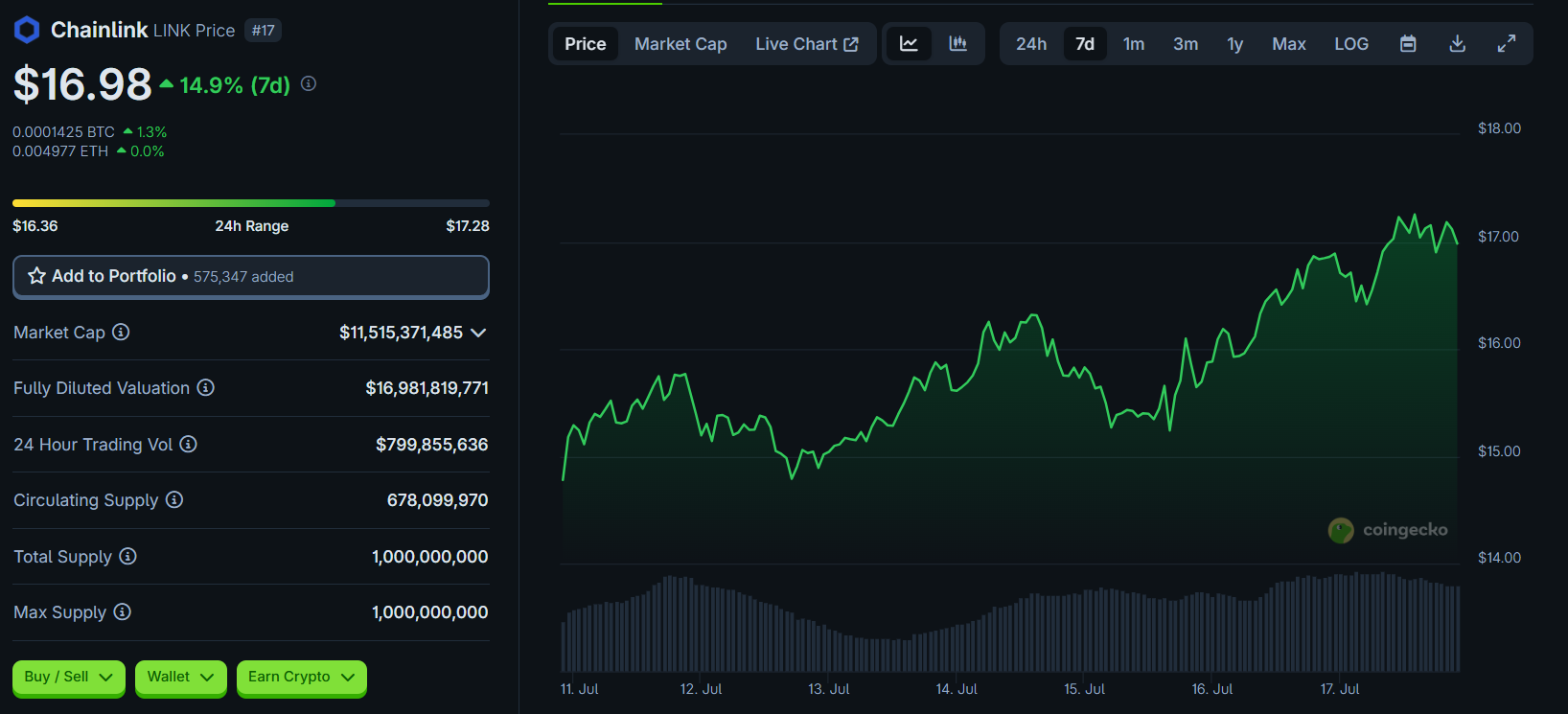Open Buy / Sell dropdown
Image resolution: width=1568 pixels, height=714 pixels.
69,678
